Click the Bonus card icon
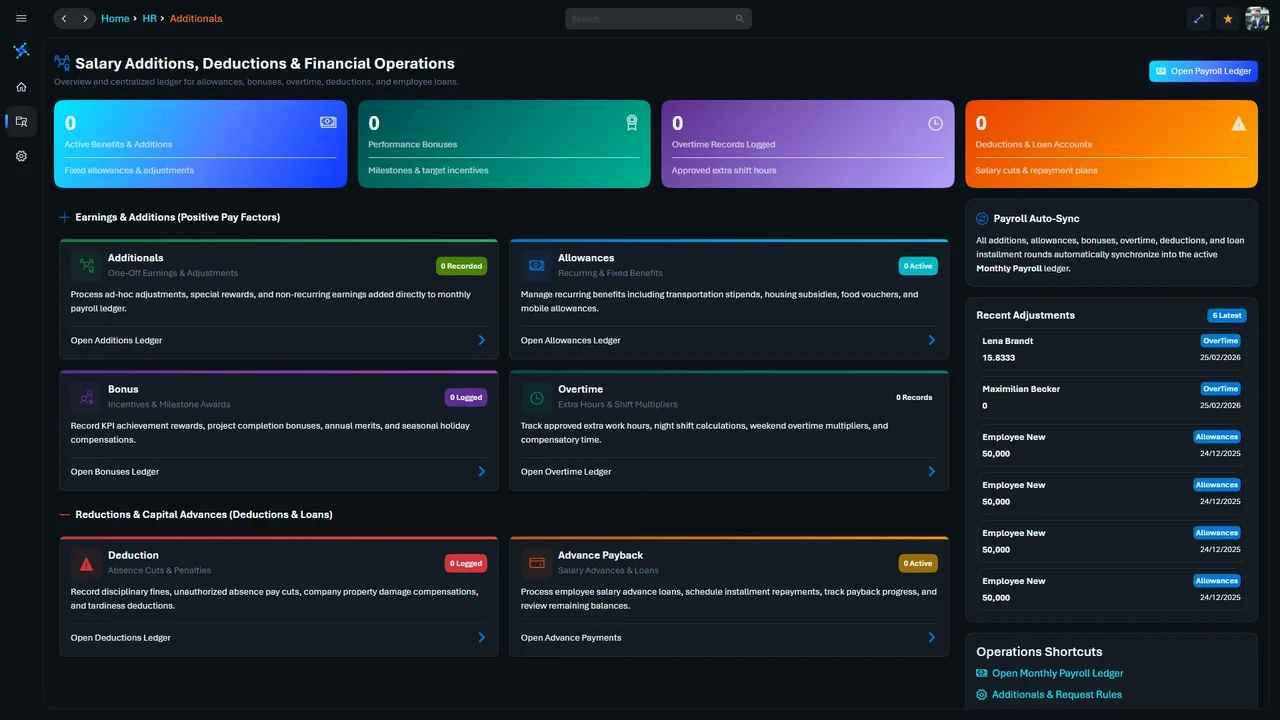 [x=87, y=397]
